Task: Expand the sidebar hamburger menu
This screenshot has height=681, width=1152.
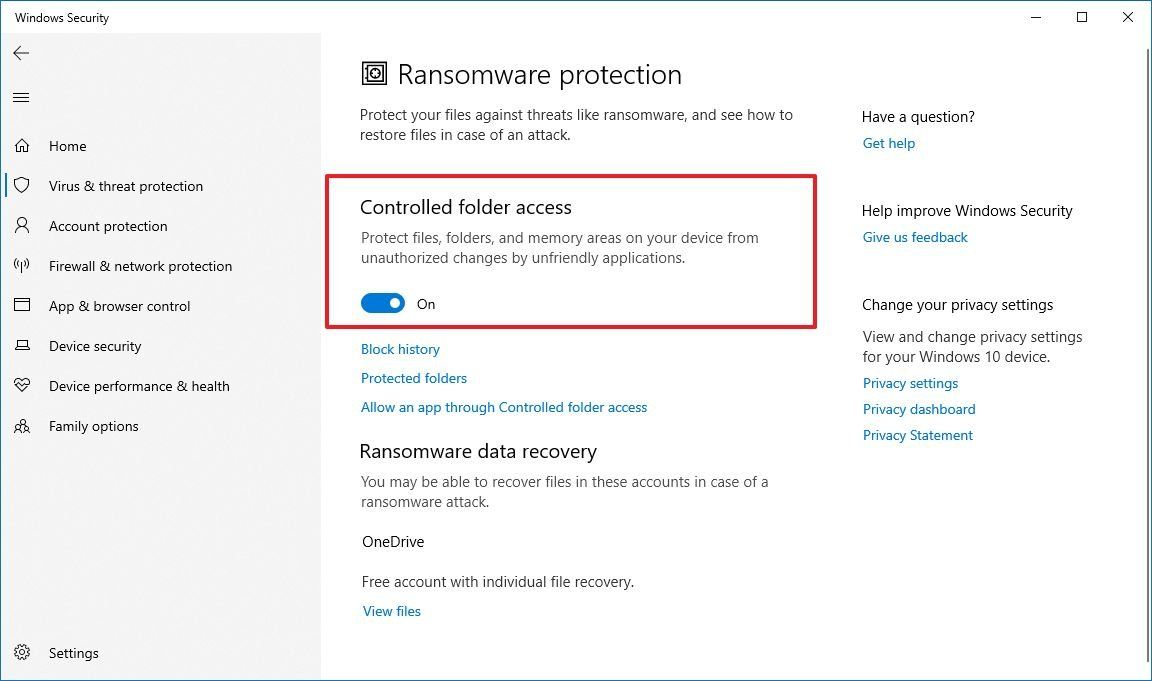Action: 21,97
